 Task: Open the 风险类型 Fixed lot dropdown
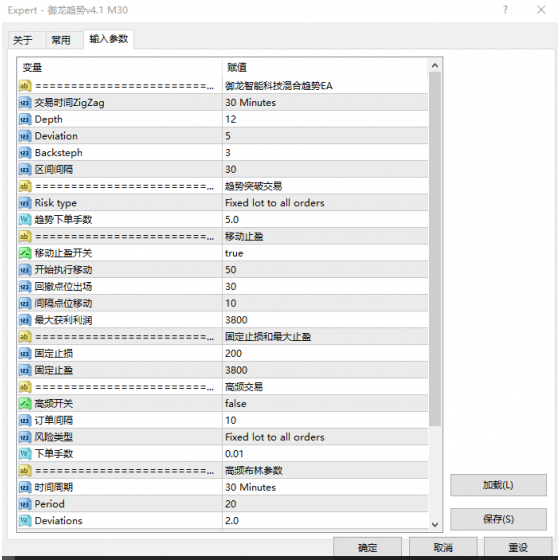(325, 437)
